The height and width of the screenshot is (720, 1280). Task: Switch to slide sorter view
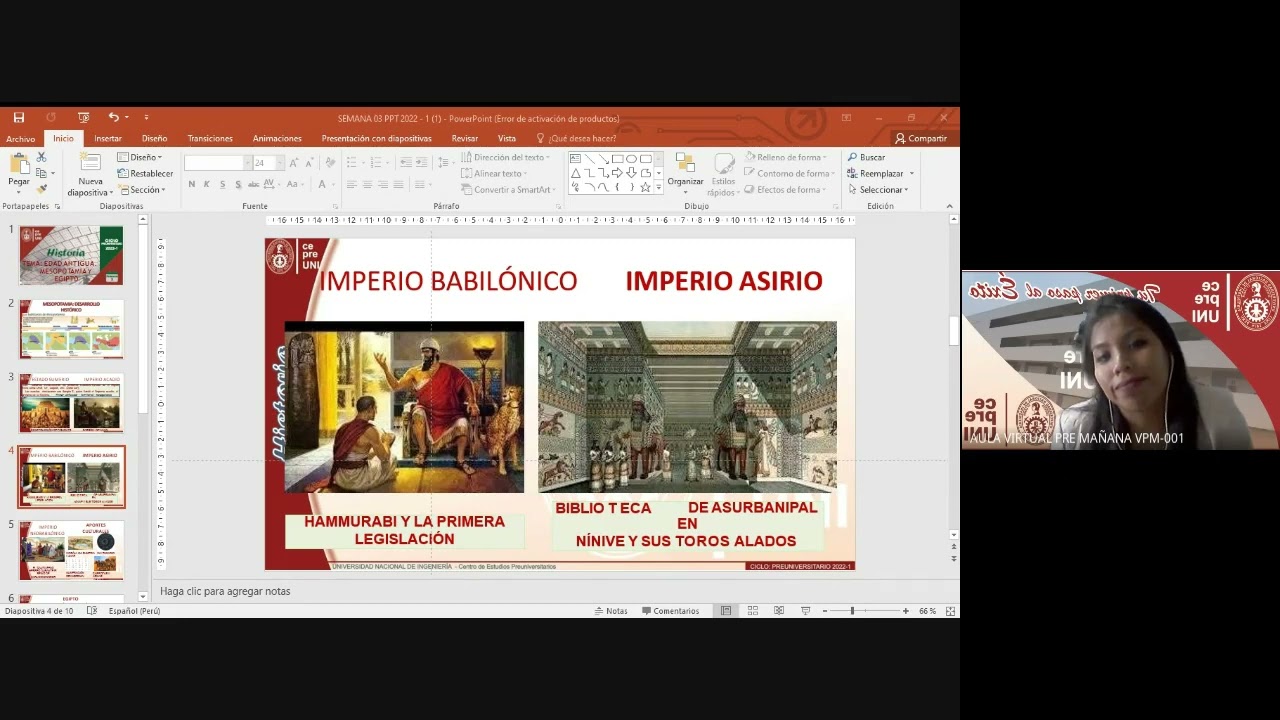752,611
